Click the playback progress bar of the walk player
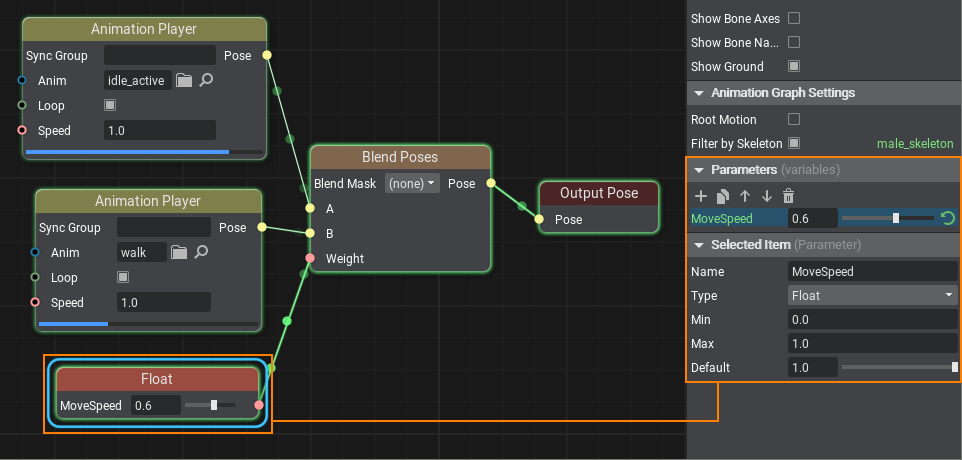Screen dimensions: 962x460 click(148, 324)
